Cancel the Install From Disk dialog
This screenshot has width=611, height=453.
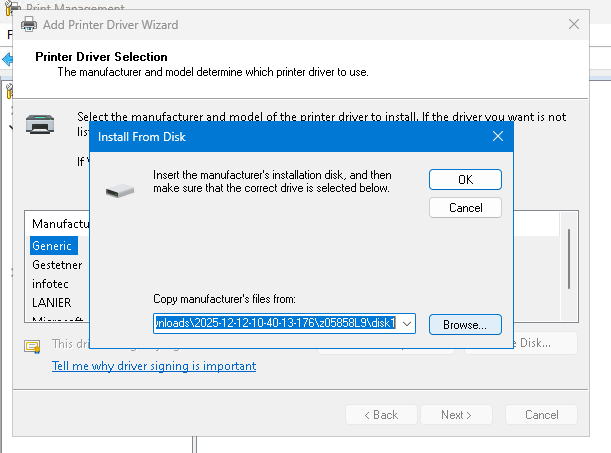coord(465,208)
